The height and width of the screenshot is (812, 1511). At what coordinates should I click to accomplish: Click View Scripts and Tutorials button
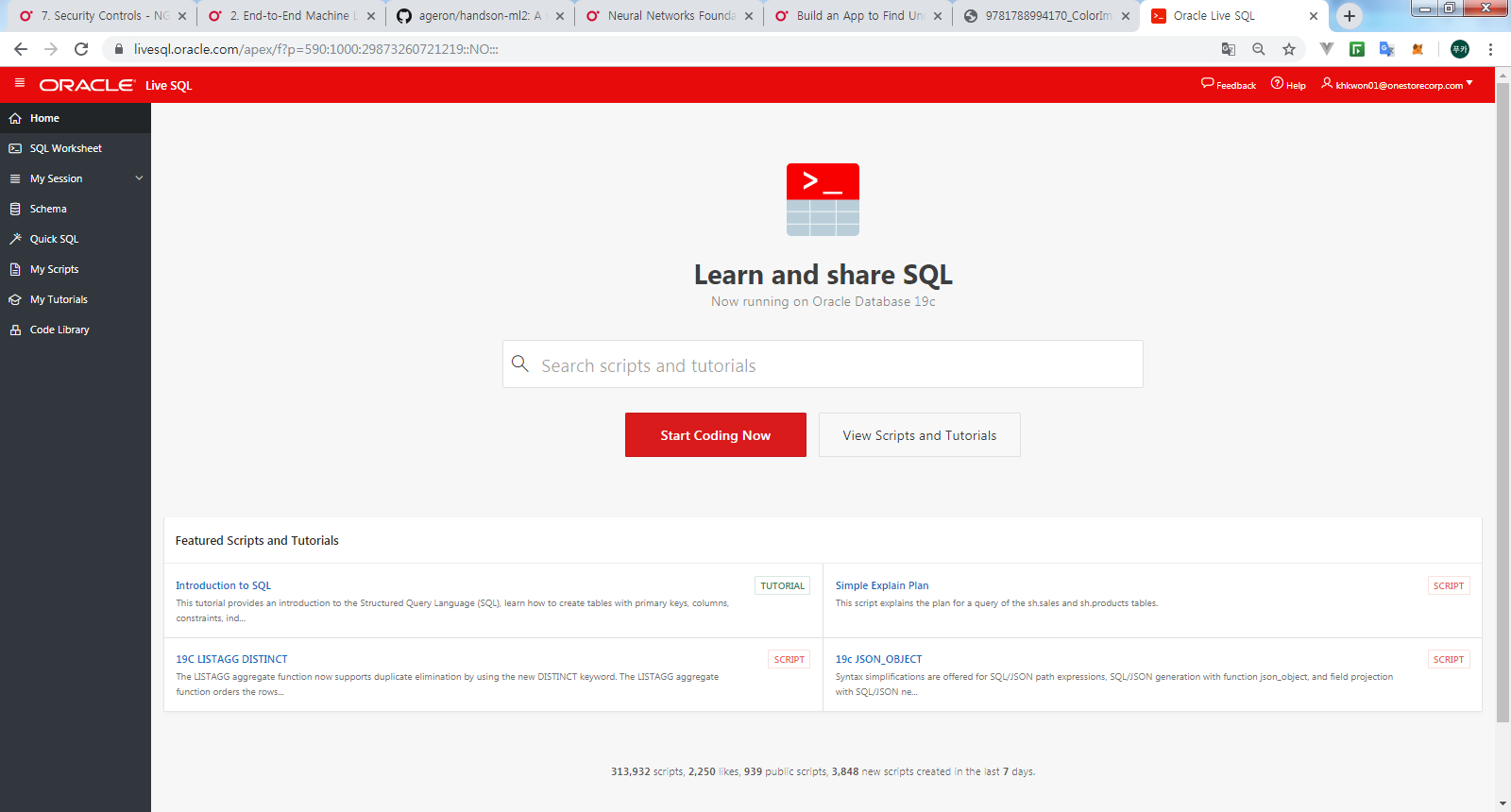(x=919, y=435)
